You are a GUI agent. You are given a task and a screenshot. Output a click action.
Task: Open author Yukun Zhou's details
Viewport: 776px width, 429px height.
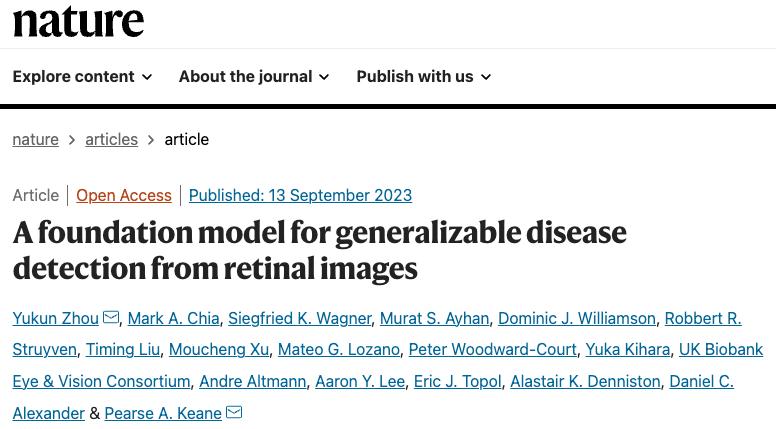coord(55,318)
